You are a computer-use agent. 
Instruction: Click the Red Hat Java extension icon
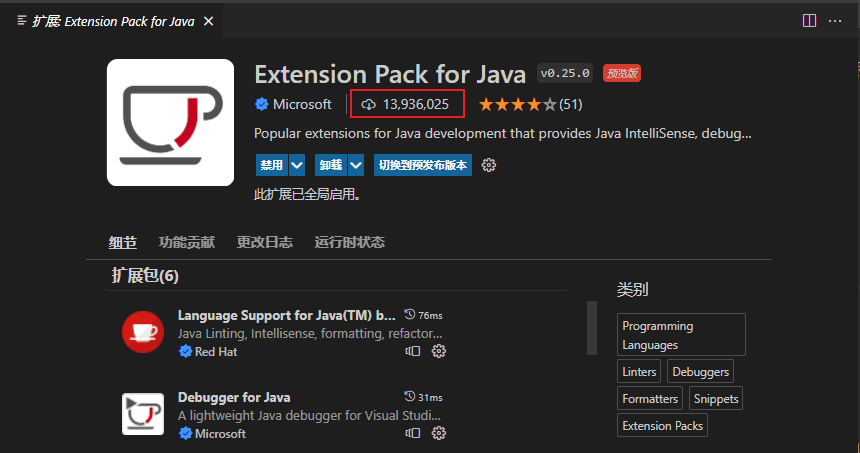(x=143, y=332)
